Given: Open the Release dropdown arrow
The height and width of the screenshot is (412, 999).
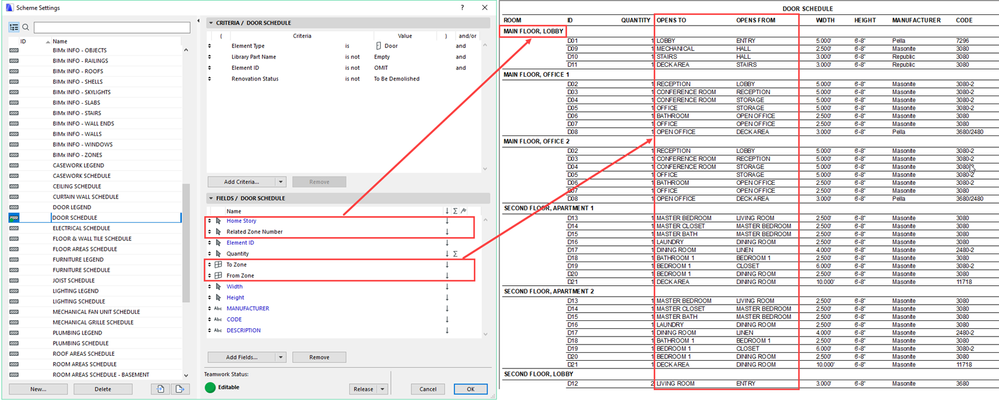Looking at the screenshot, I should (x=383, y=389).
